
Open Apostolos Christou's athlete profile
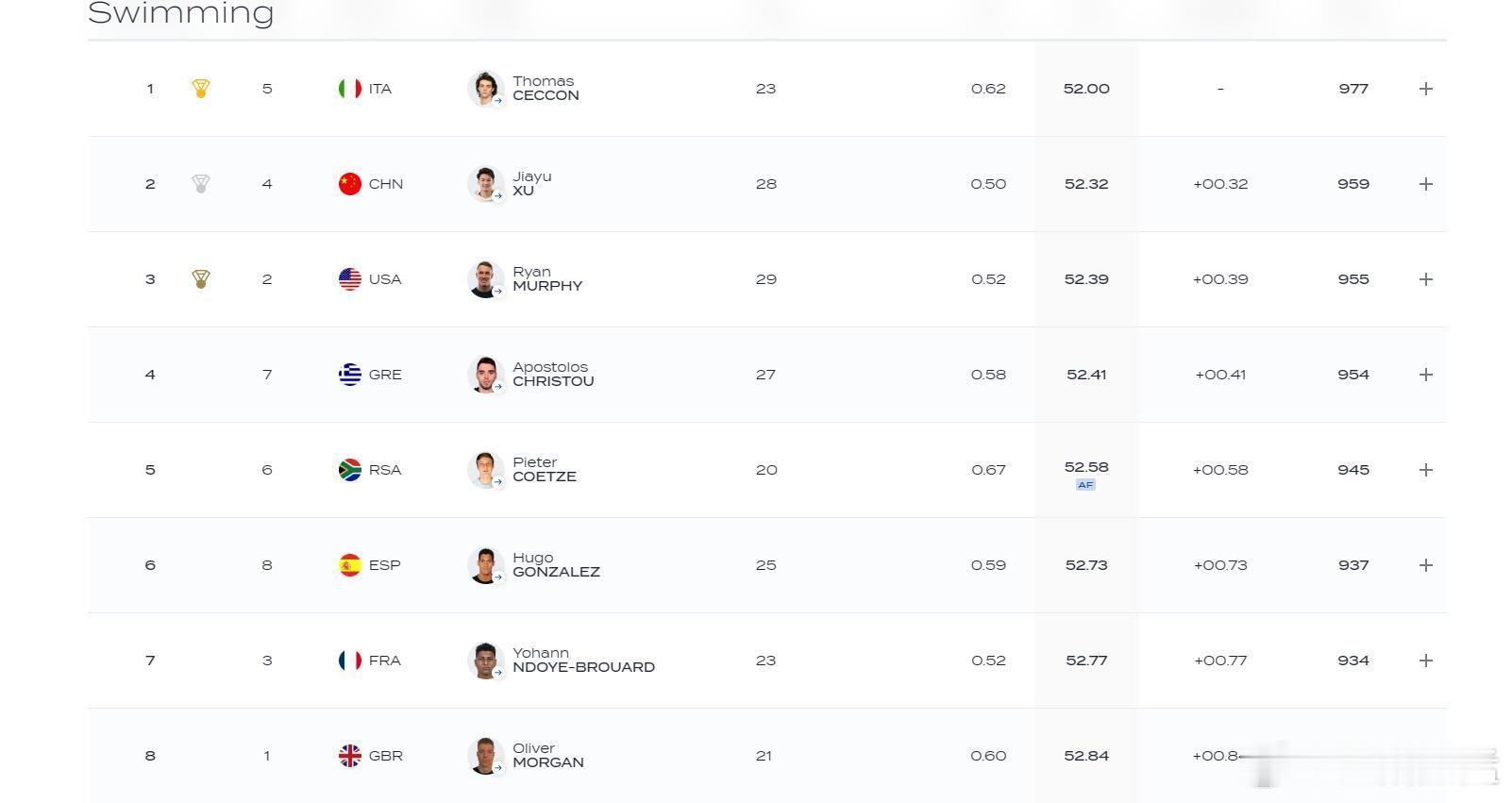553,375
